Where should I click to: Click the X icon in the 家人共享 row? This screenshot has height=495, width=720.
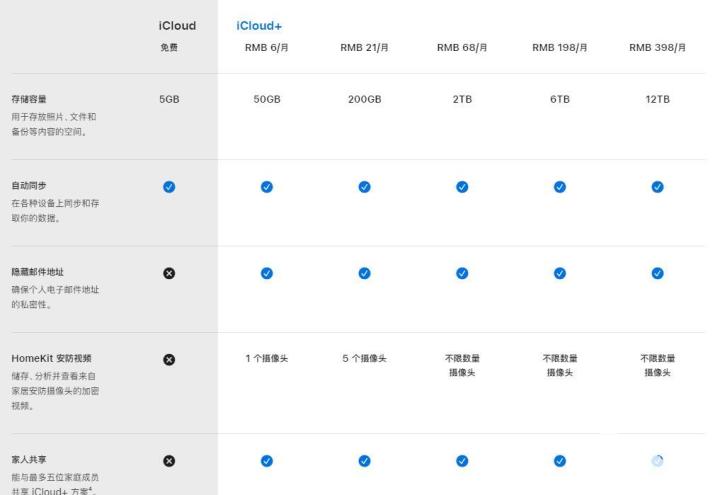coord(169,460)
